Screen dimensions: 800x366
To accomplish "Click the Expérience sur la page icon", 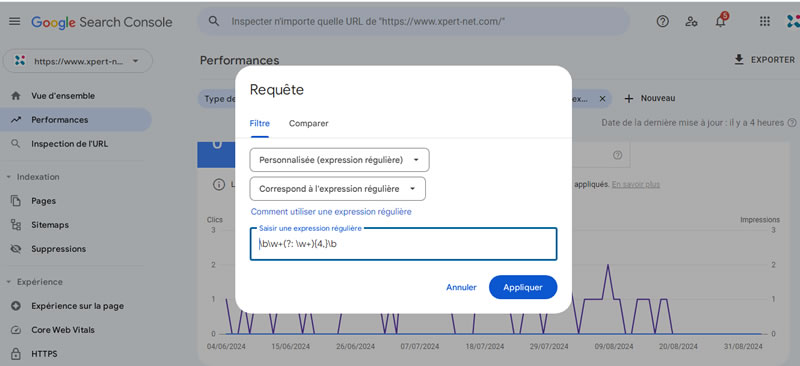I will [x=16, y=306].
